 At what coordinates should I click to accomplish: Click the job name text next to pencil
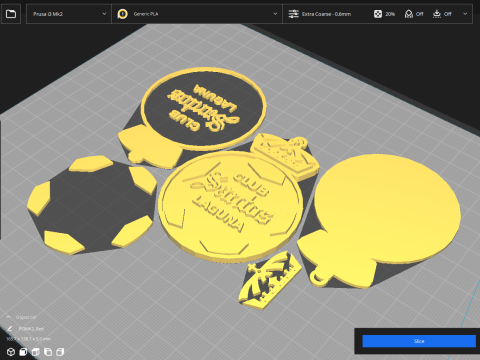[31, 329]
